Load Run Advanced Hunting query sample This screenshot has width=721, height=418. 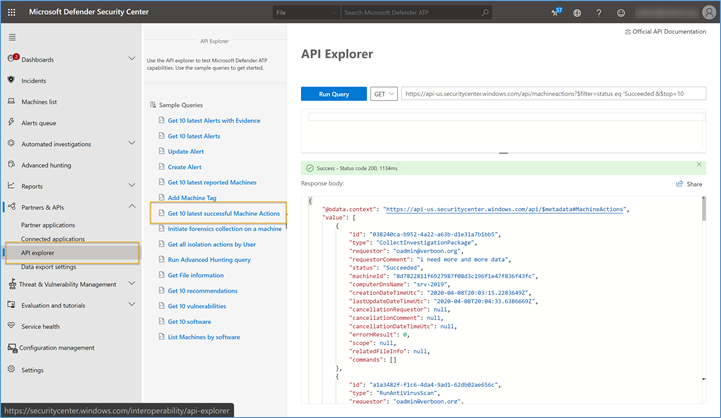(x=209, y=260)
